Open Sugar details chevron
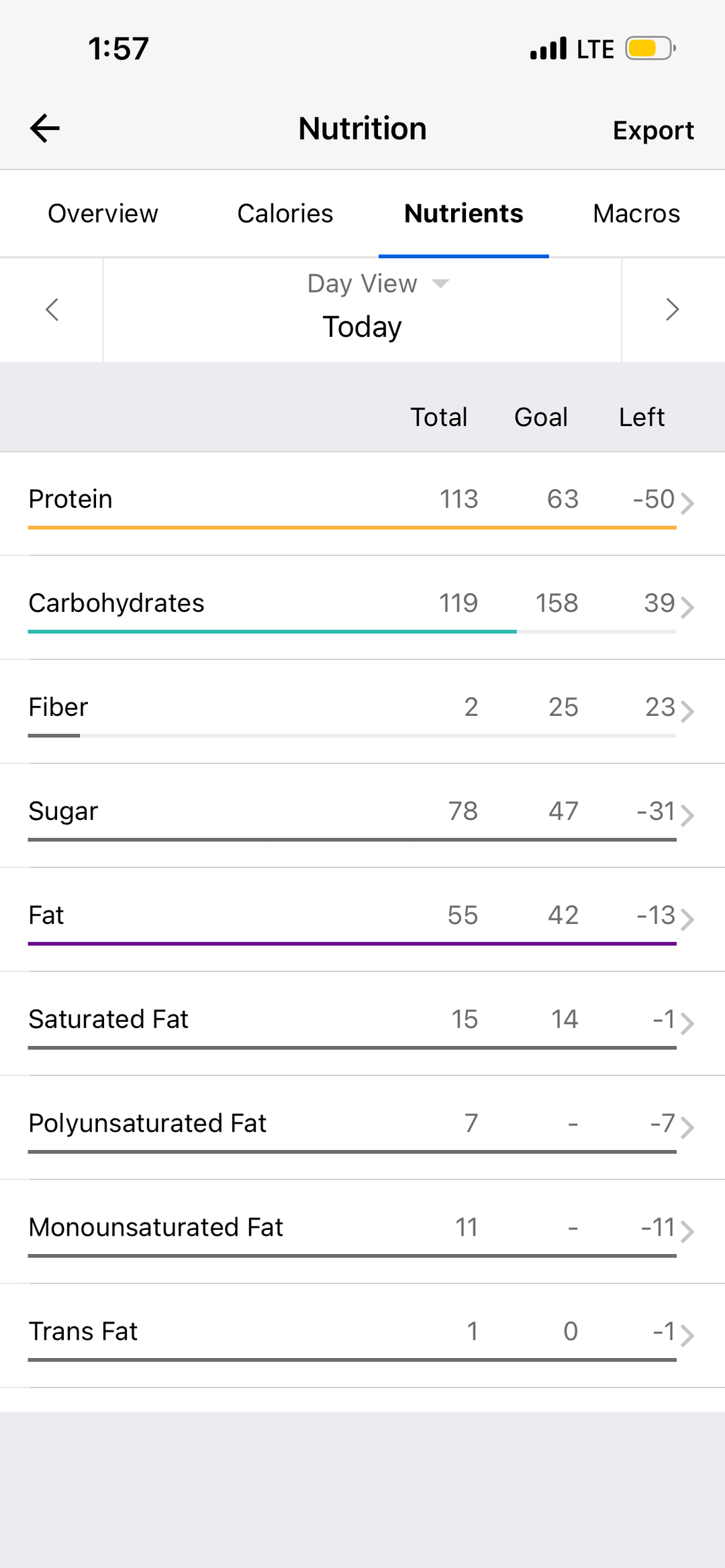The height and width of the screenshot is (1568, 725). 687,815
